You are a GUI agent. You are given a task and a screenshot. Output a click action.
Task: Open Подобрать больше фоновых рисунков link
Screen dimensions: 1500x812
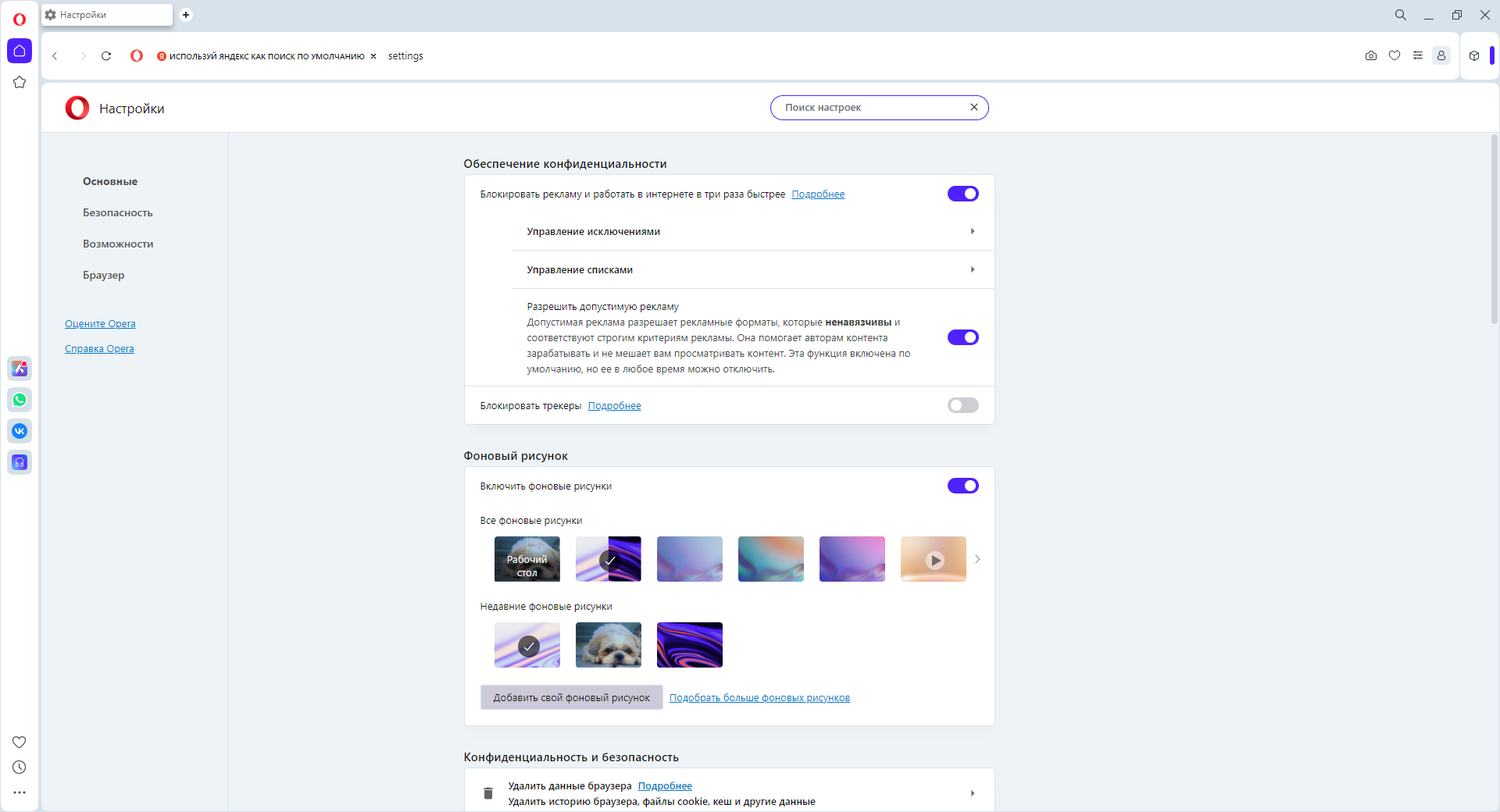(x=759, y=698)
